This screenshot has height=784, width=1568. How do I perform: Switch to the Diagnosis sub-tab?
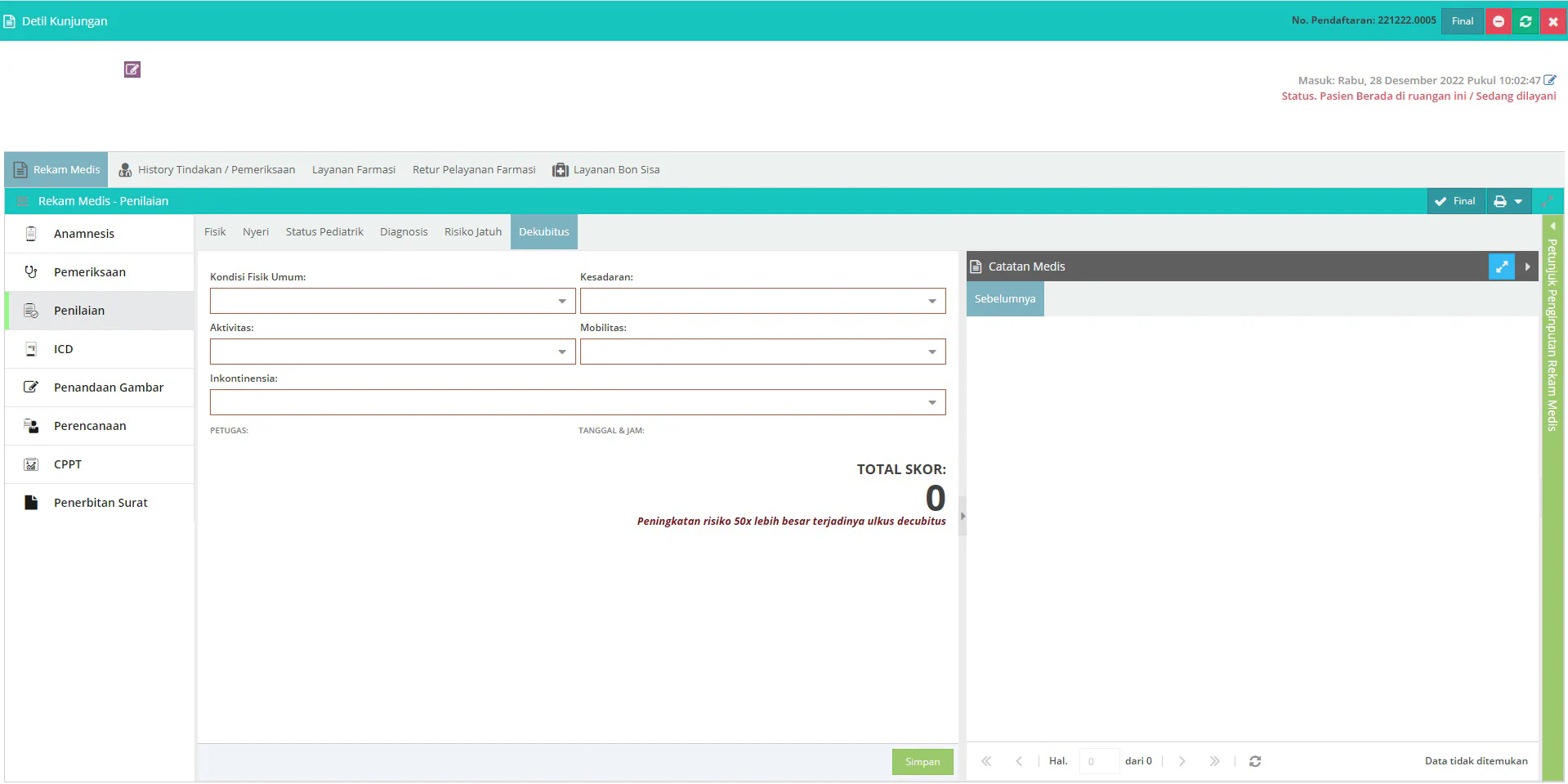tap(404, 232)
